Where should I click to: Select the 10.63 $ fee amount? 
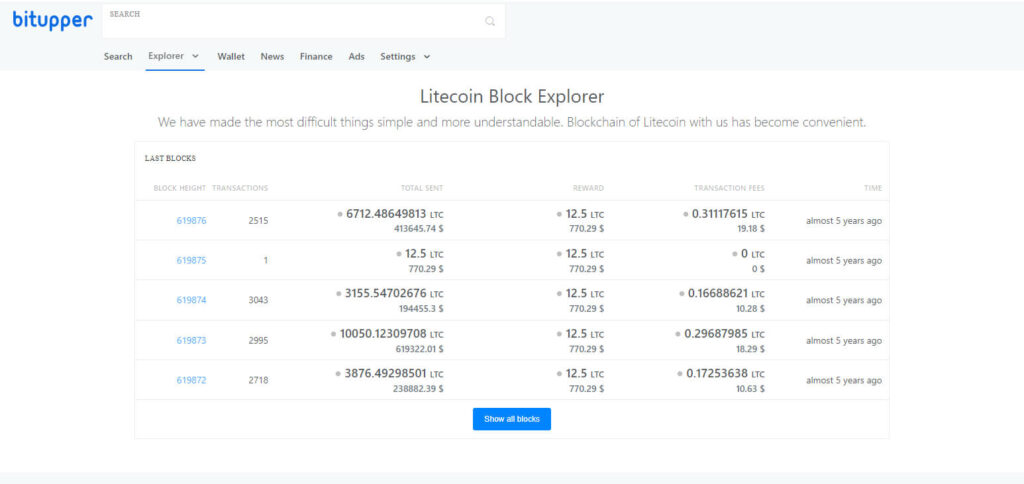click(x=750, y=389)
